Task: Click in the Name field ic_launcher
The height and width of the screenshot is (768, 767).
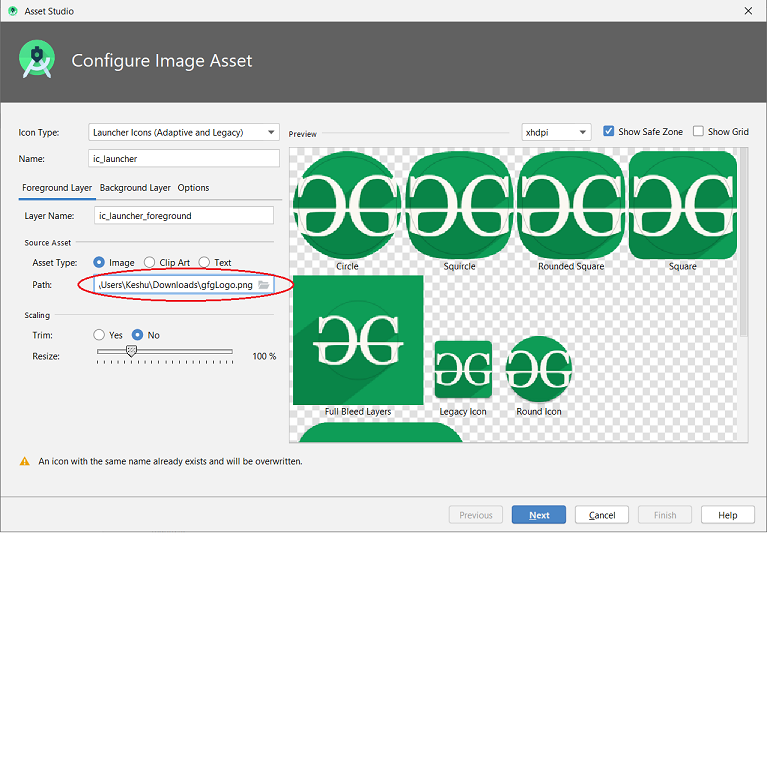Action: coord(184,159)
